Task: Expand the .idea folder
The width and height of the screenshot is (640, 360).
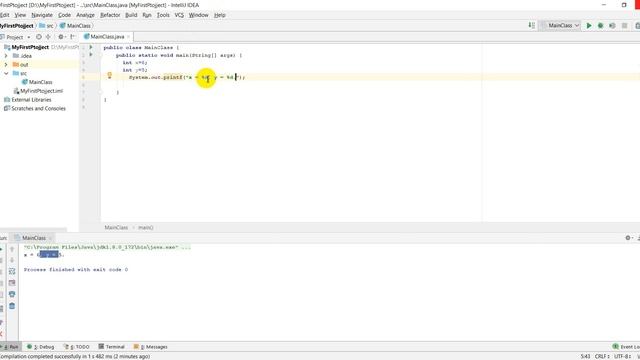Action: 6,56
